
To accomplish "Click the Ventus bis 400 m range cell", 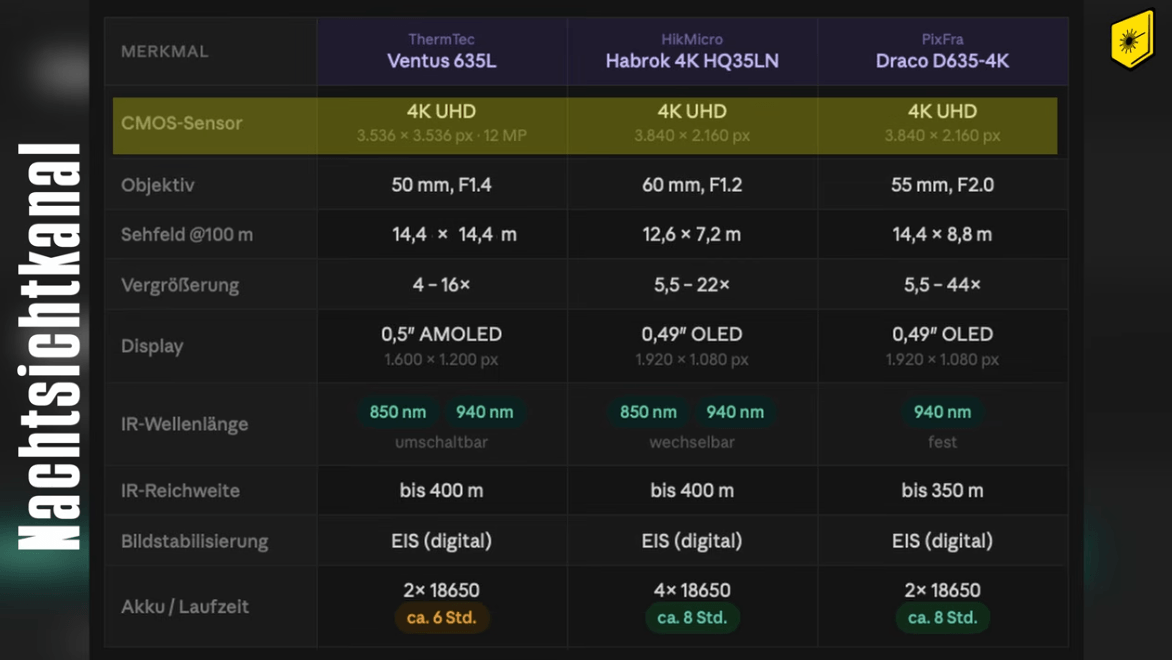I will click(441, 490).
